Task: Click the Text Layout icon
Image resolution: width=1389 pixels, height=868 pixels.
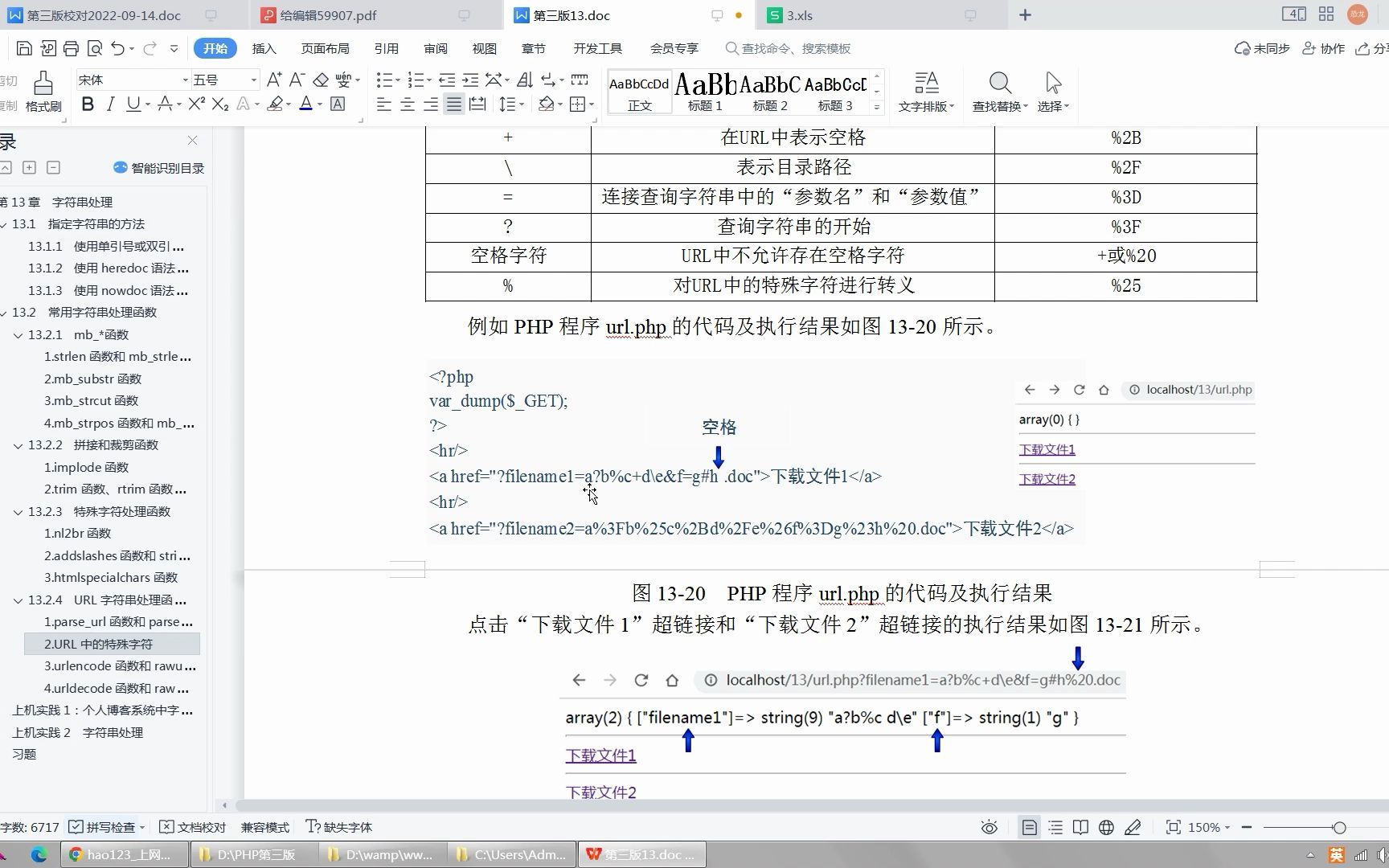Action: 926,92
